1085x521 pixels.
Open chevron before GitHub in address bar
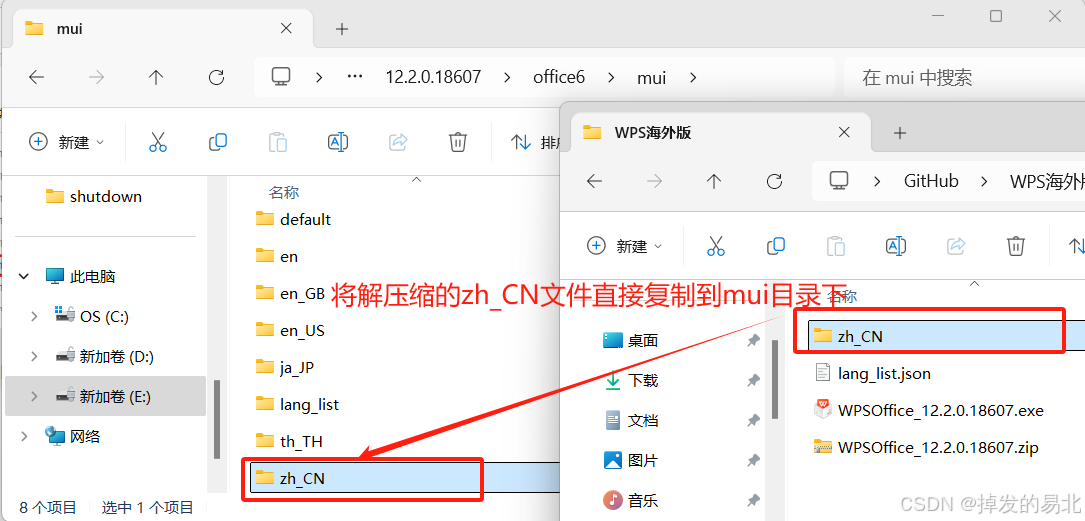[x=877, y=181]
